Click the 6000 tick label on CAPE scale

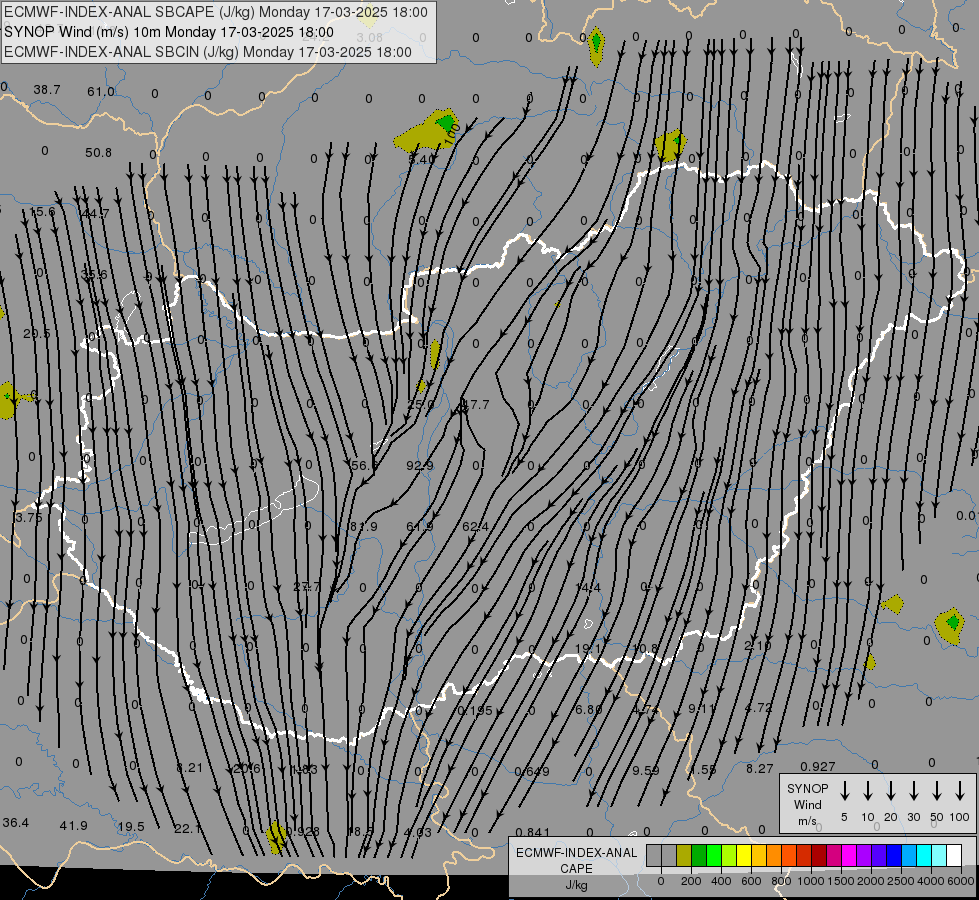[960, 881]
